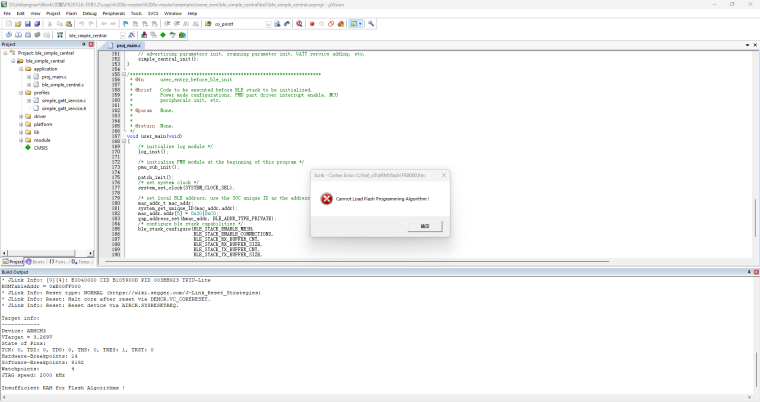This screenshot has height=402, width=760.
Task: Click the Download to flash icon
Action: click(60, 35)
